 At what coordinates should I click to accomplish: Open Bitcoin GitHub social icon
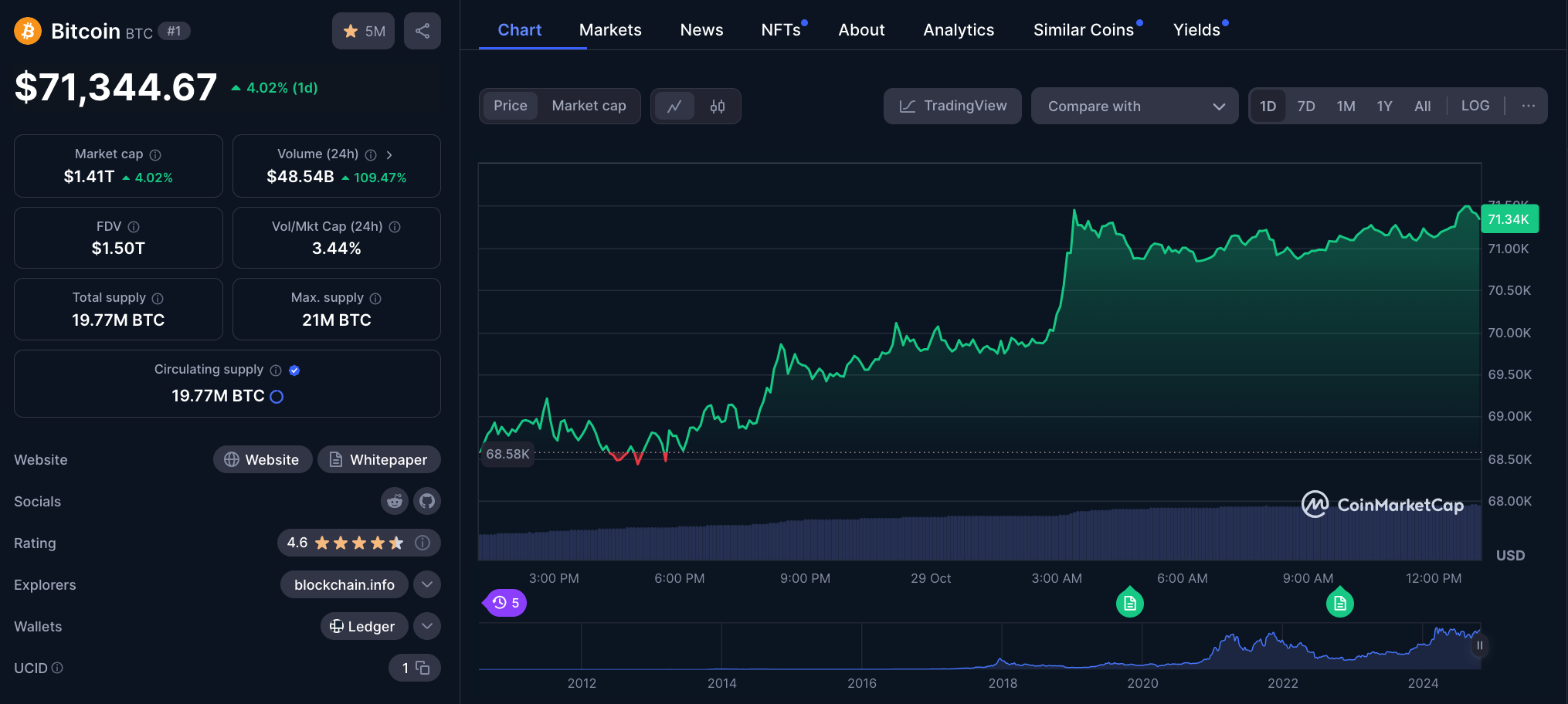(x=427, y=501)
